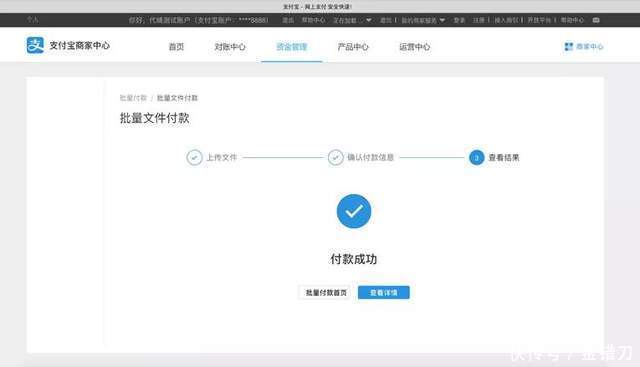Open the 批量付款 breadcrumb link
Image resolution: width=640 pixels, height=367 pixels.
[x=133, y=98]
